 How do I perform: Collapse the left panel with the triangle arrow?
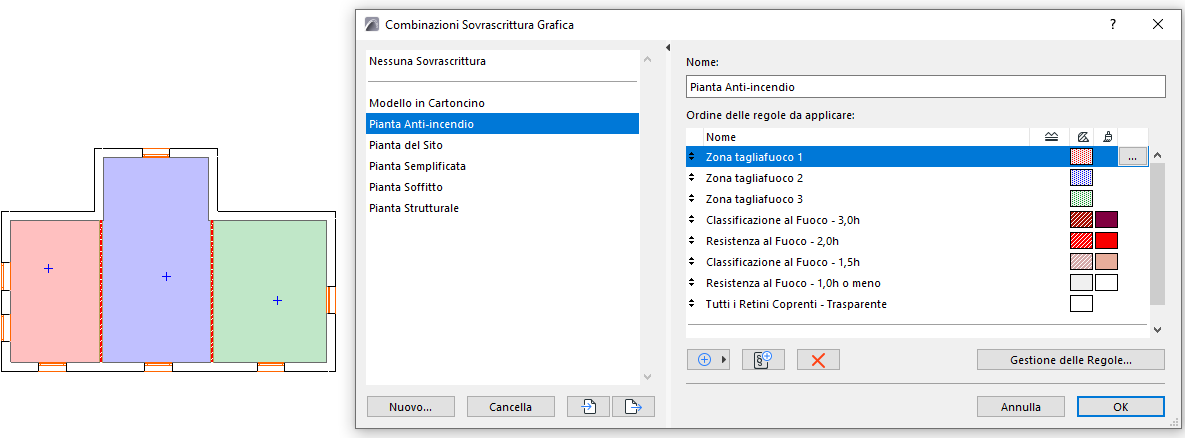tap(668, 47)
